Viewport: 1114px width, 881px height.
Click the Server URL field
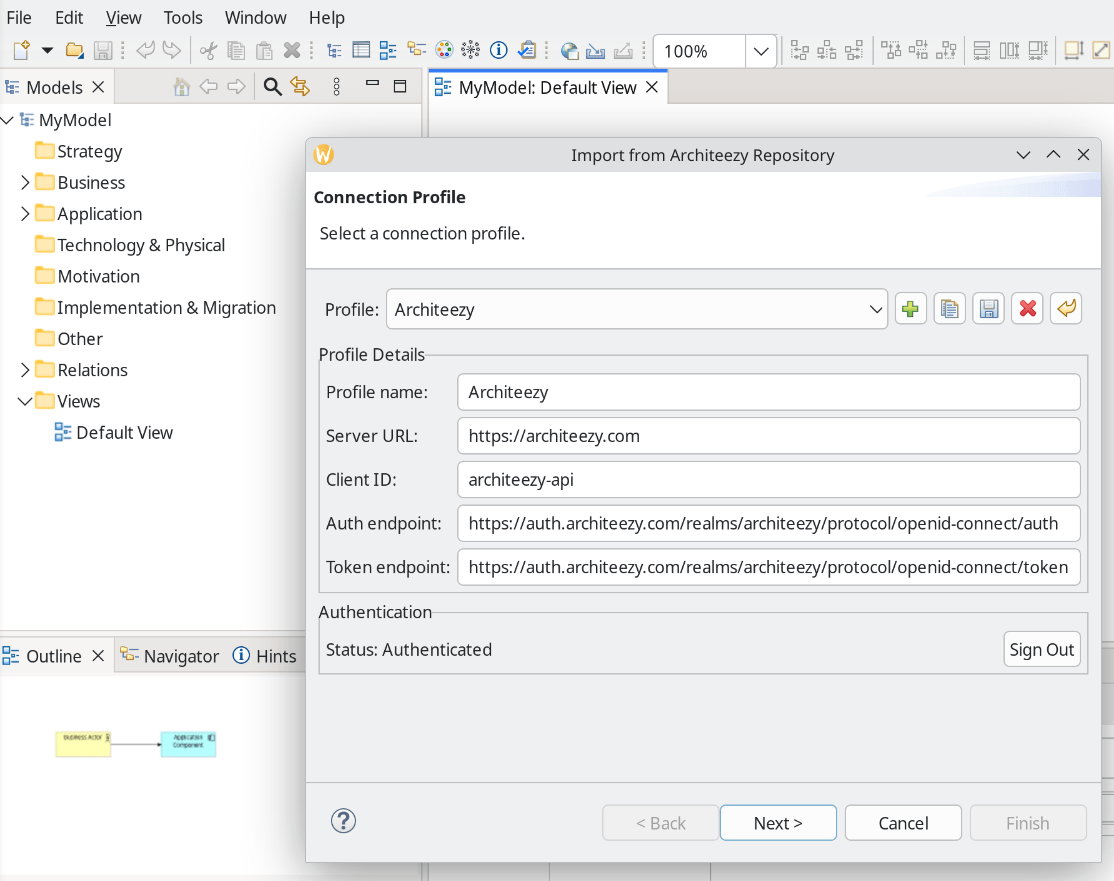769,436
